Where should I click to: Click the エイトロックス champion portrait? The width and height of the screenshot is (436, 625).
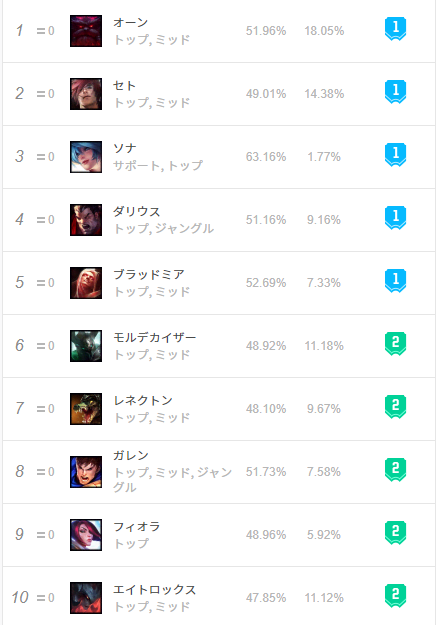coord(86,598)
